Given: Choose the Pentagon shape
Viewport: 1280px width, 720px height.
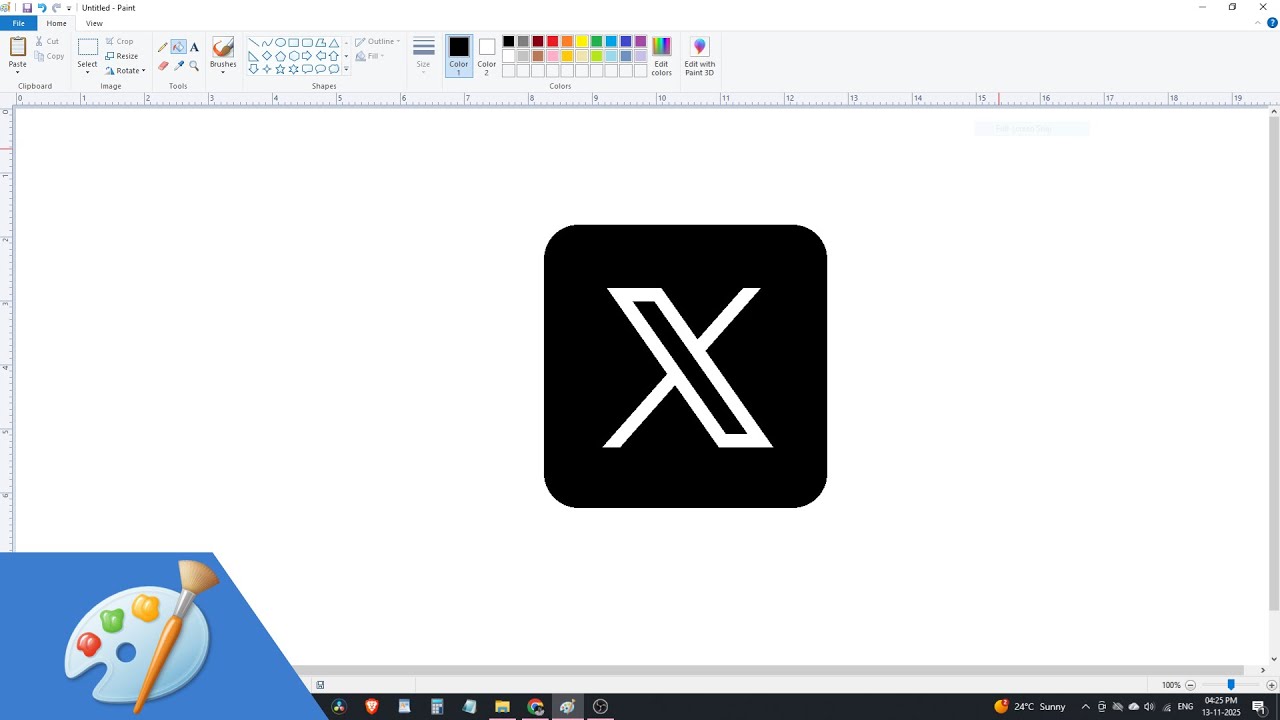Looking at the screenshot, I should click(x=280, y=56).
